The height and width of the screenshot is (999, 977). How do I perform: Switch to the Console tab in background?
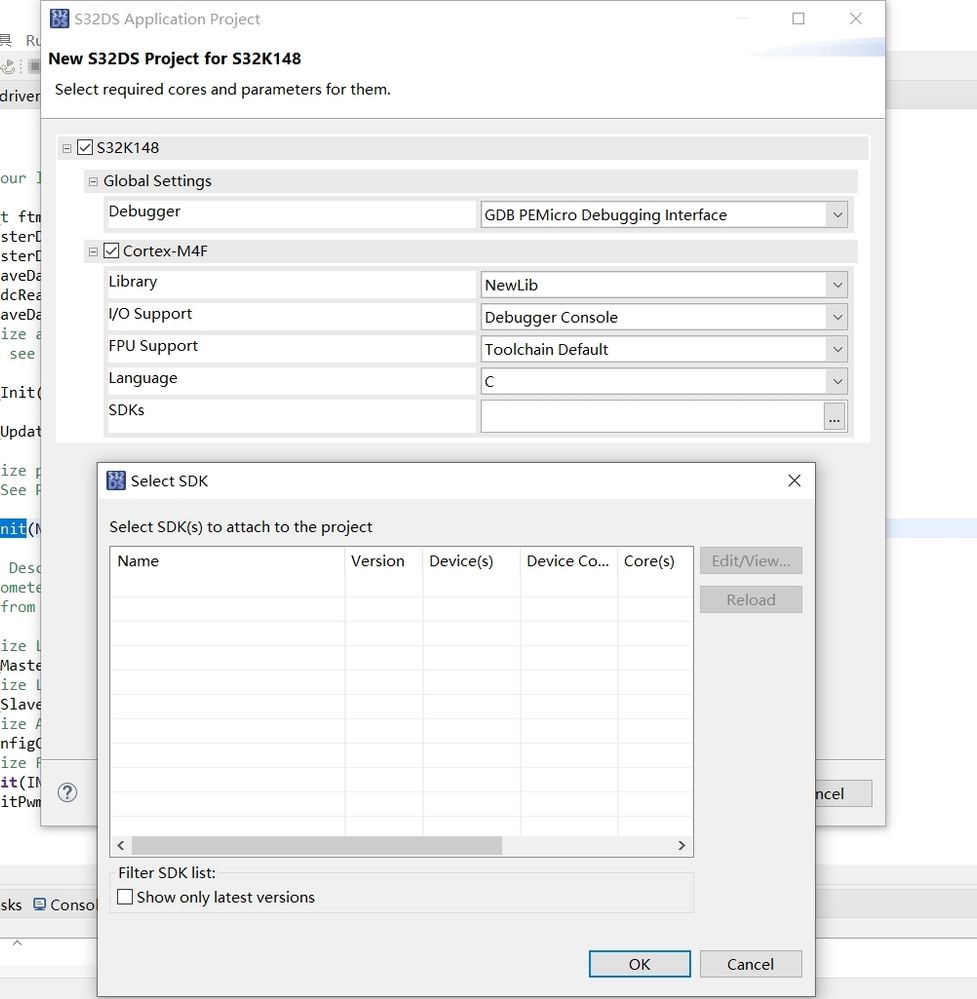coord(64,905)
